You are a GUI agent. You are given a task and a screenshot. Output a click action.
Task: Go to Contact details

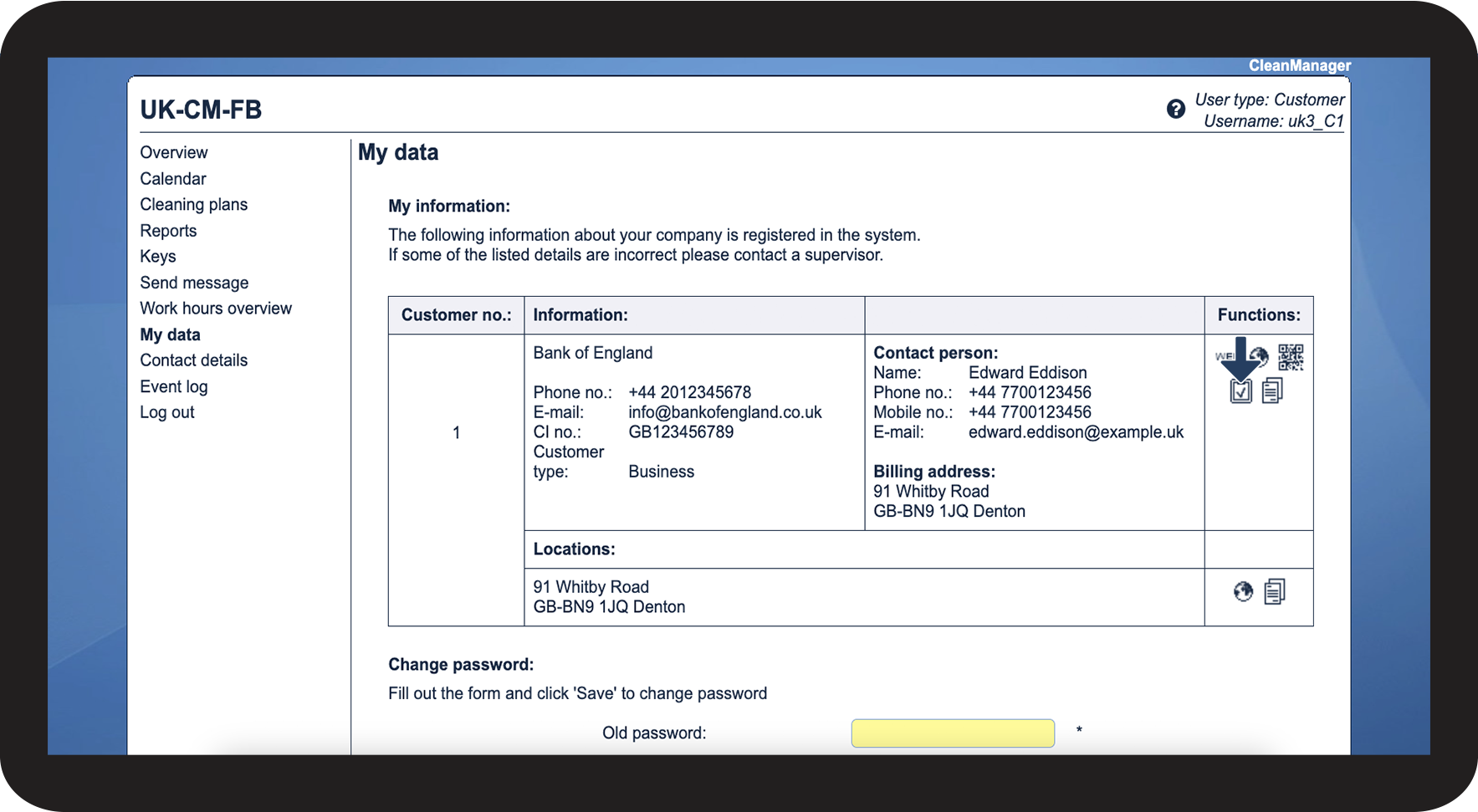coord(194,360)
